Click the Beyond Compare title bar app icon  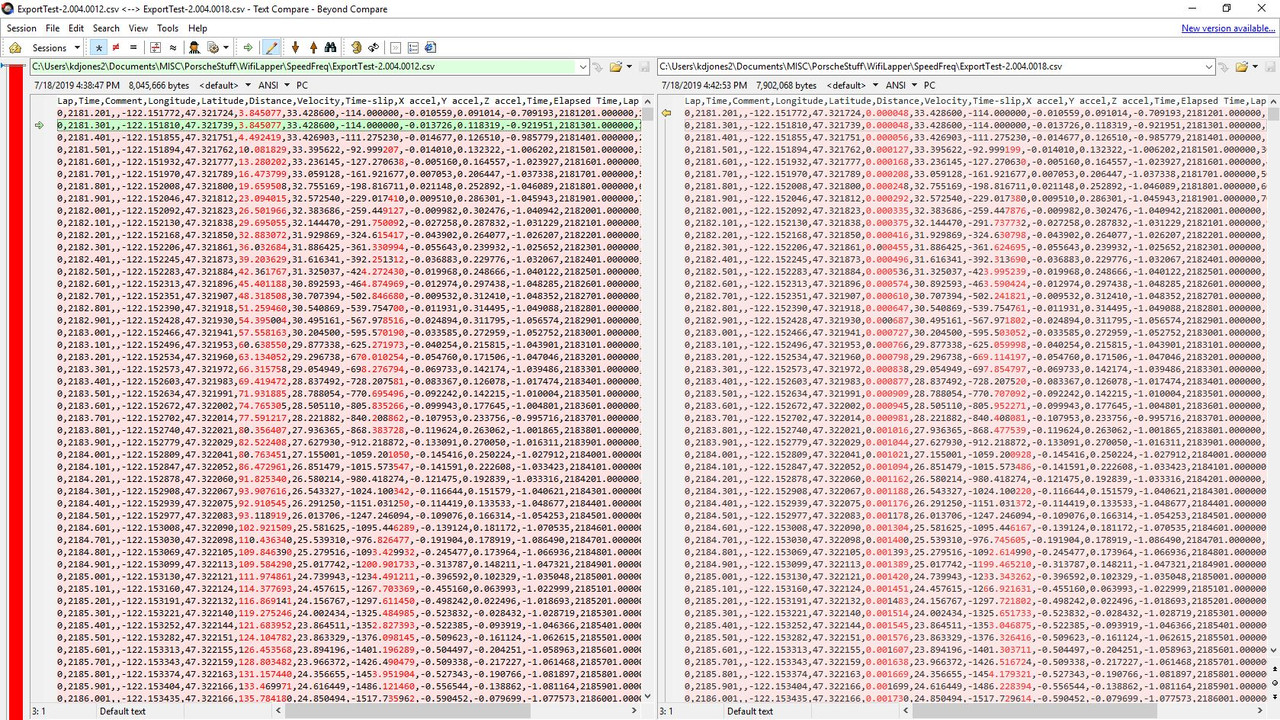[9, 8]
